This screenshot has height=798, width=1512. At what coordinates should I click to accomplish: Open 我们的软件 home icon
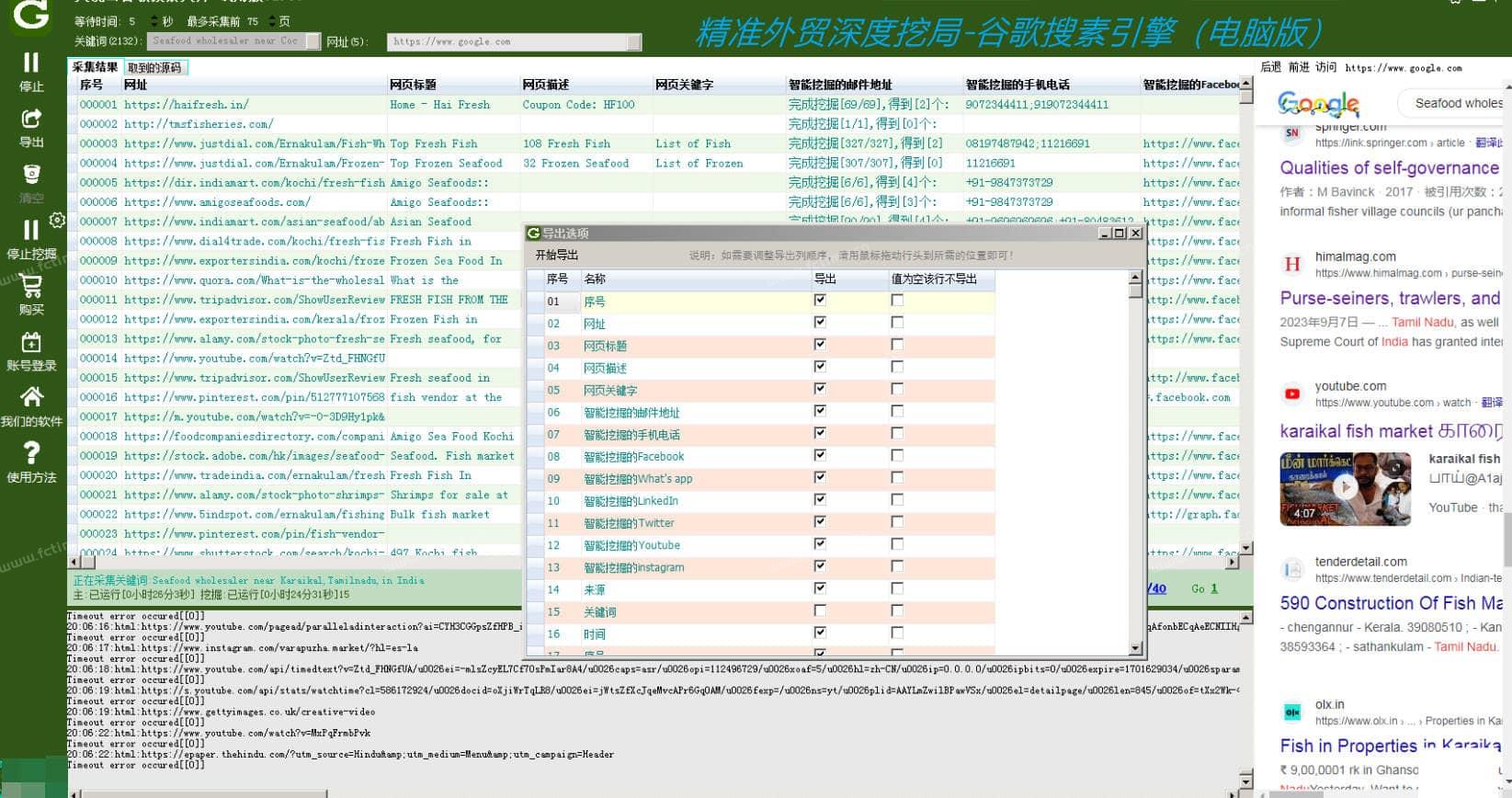(31, 397)
